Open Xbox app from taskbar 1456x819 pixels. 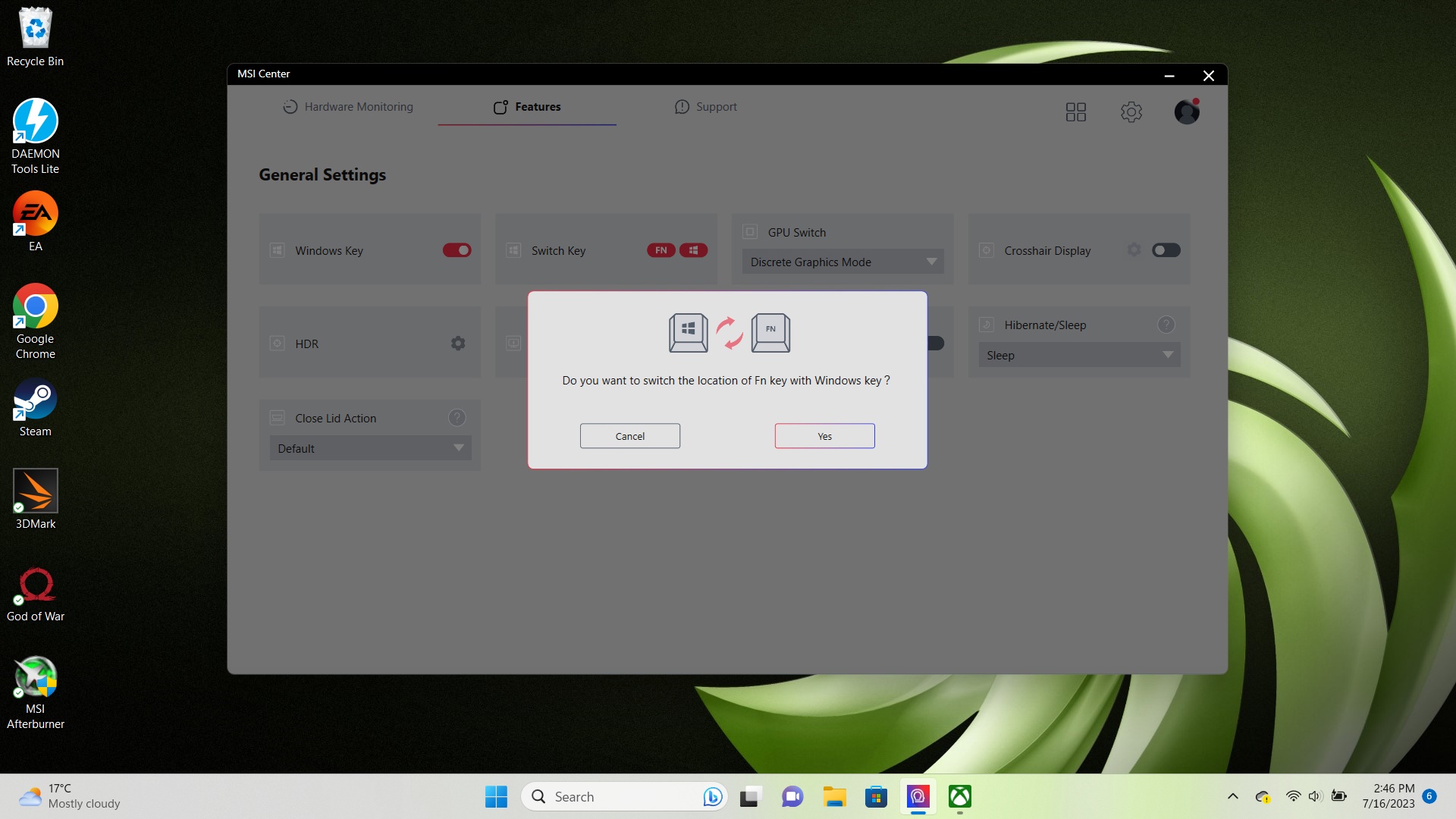tap(959, 796)
